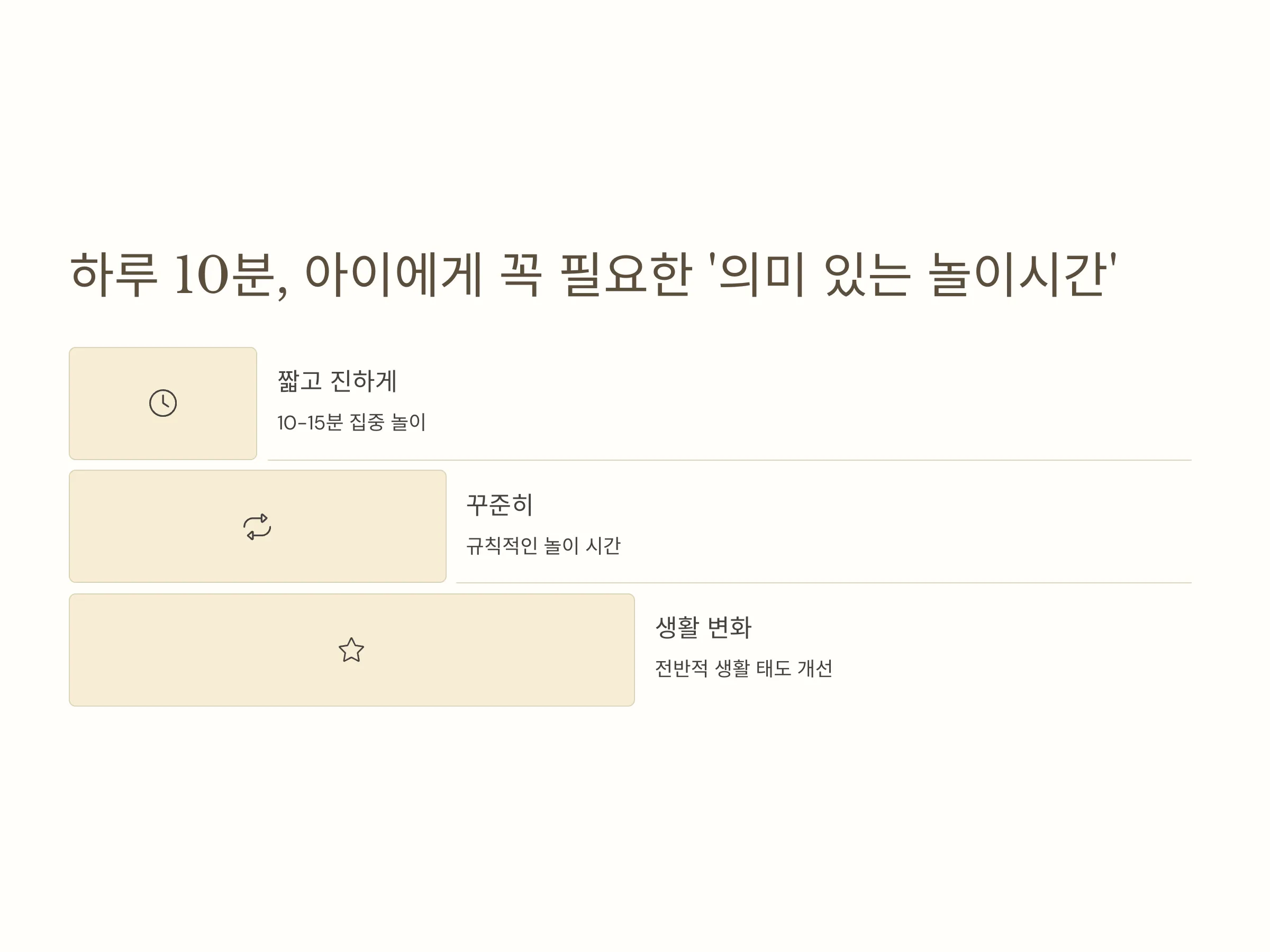
Task: Click the 짧고 진하게 heading
Action: click(x=337, y=381)
